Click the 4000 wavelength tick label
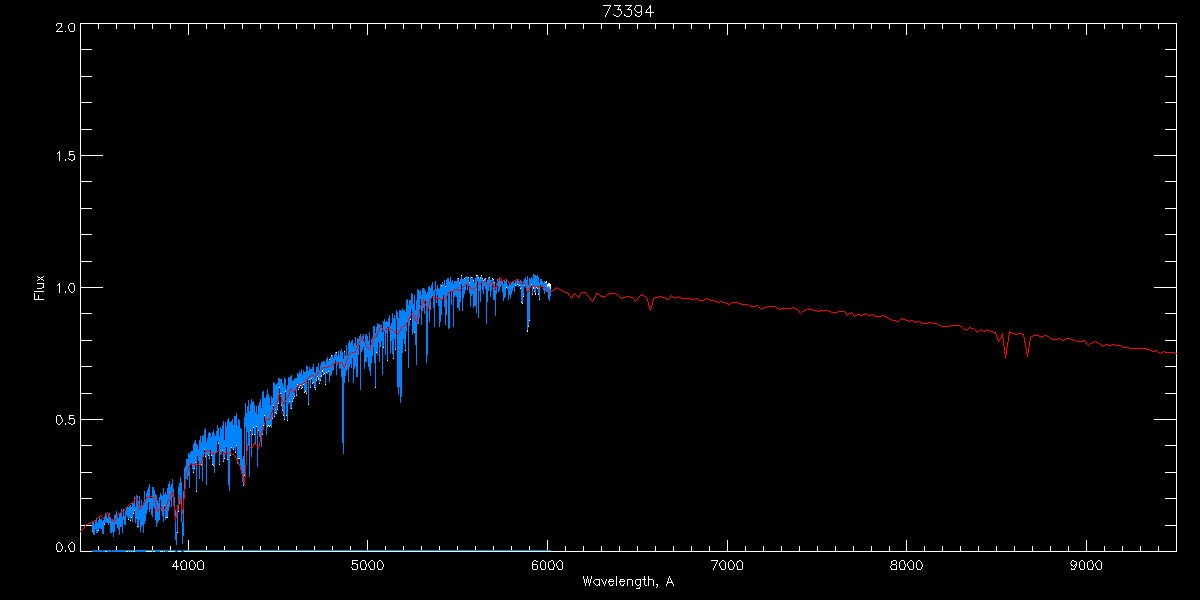This screenshot has width=1200, height=600. pos(188,564)
